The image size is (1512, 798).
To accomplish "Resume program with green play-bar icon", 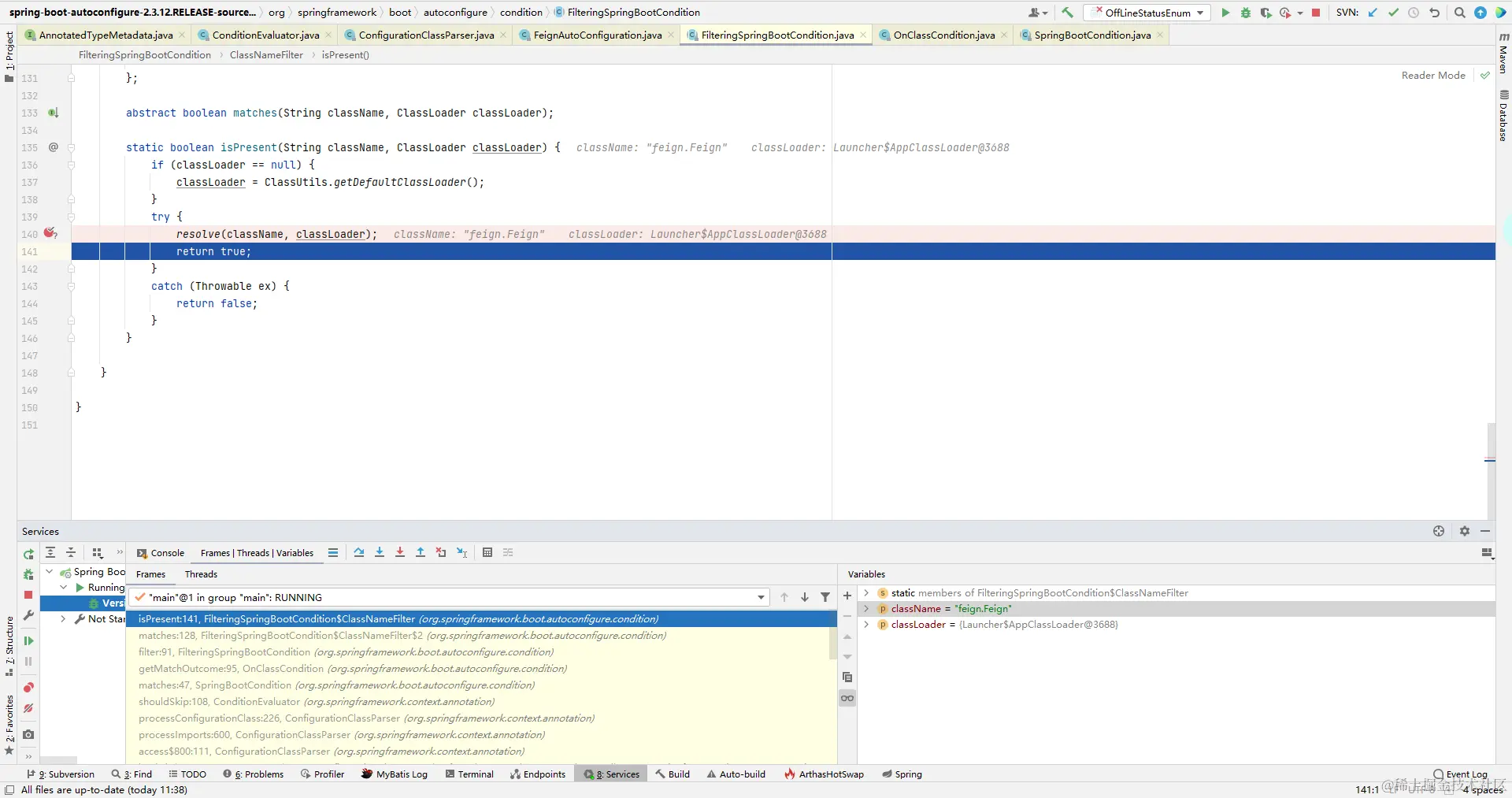I will [x=28, y=641].
